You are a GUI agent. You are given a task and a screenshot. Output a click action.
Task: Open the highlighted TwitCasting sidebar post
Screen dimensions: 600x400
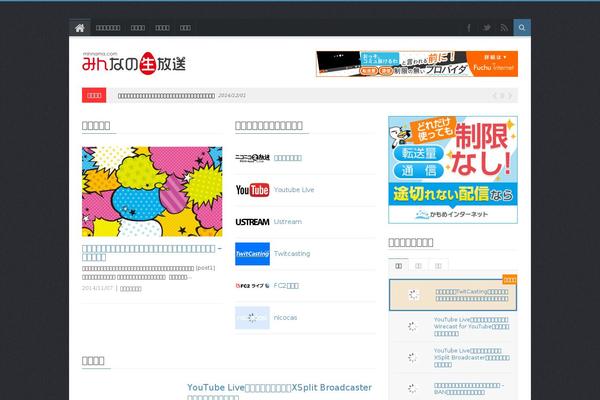click(x=472, y=295)
